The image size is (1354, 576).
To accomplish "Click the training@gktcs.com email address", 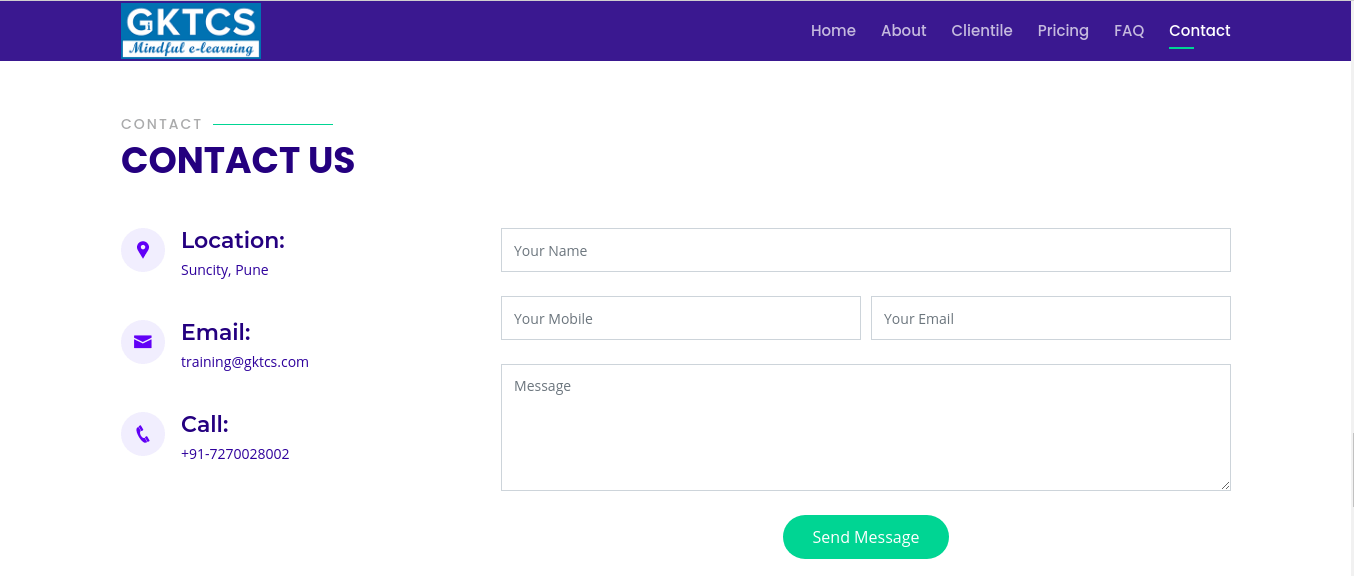I will 245,362.
